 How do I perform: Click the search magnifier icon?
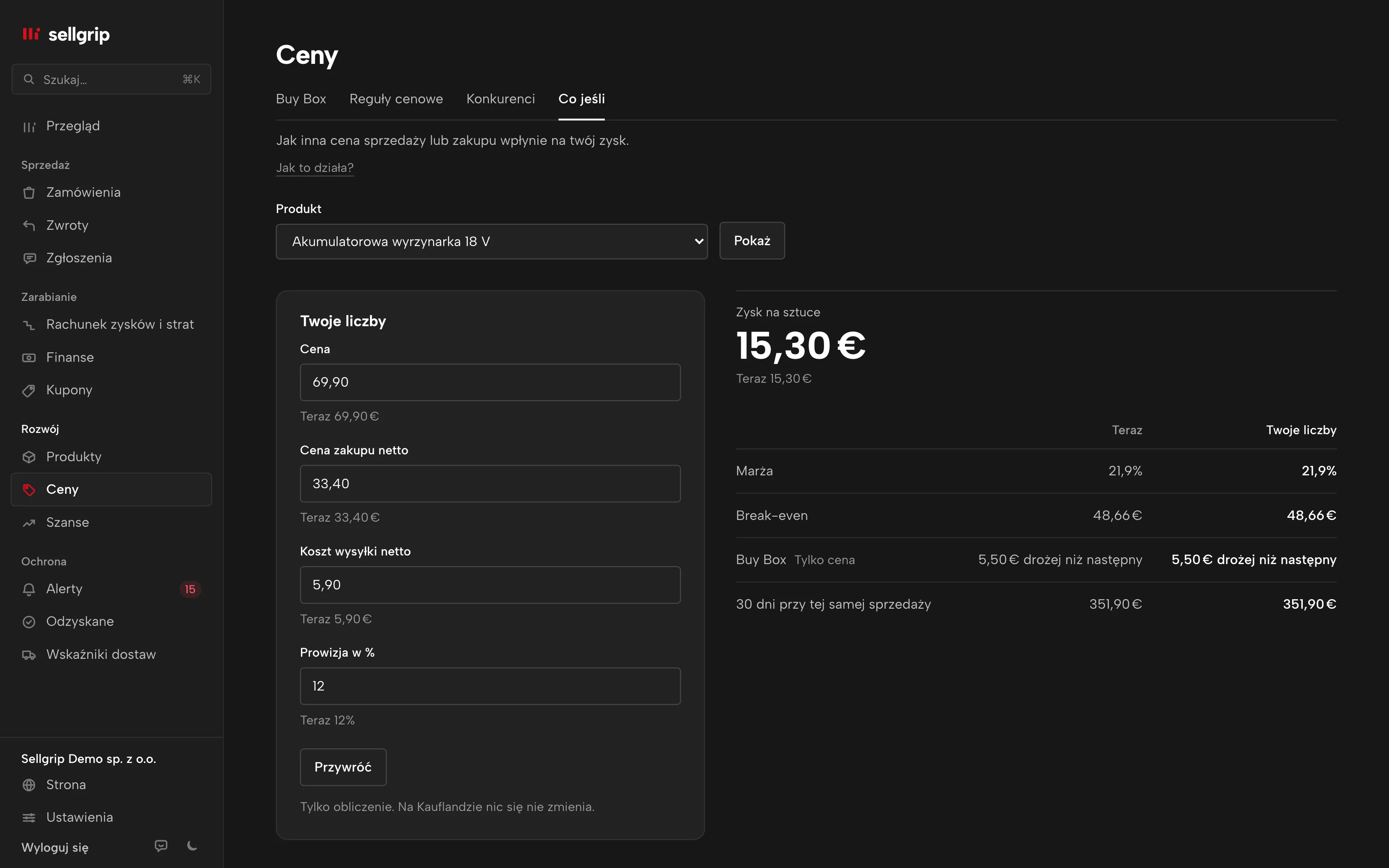pos(29,79)
